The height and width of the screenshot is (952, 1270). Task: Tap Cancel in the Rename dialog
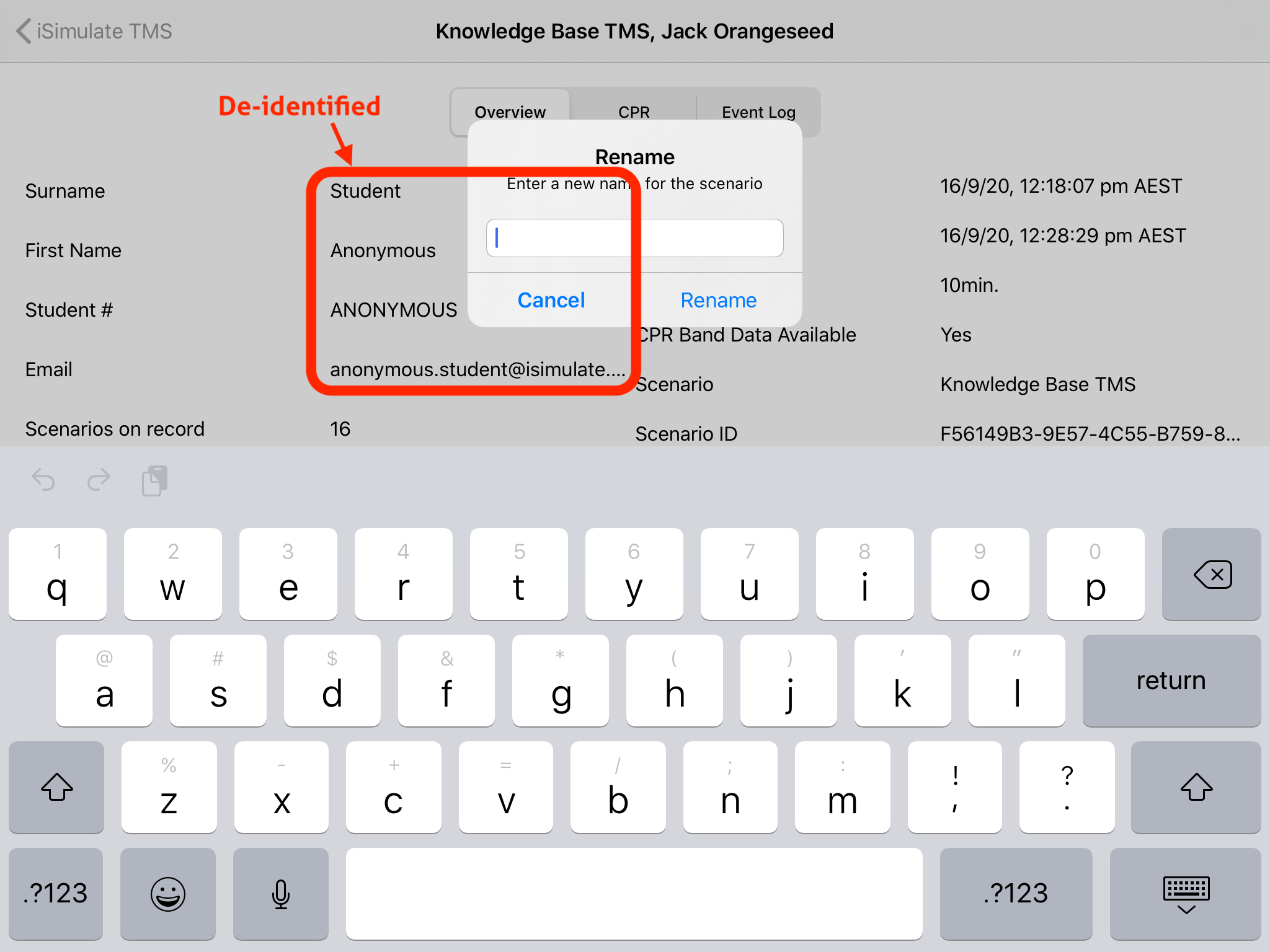tap(551, 300)
